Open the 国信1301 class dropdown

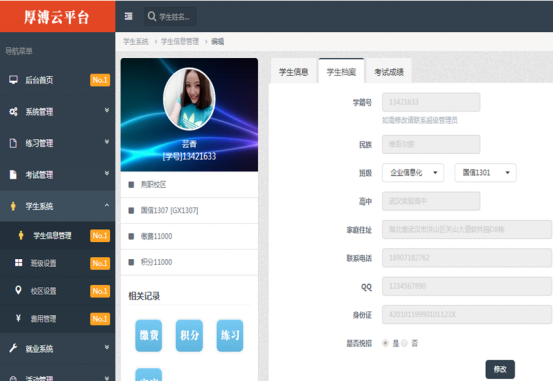485,173
